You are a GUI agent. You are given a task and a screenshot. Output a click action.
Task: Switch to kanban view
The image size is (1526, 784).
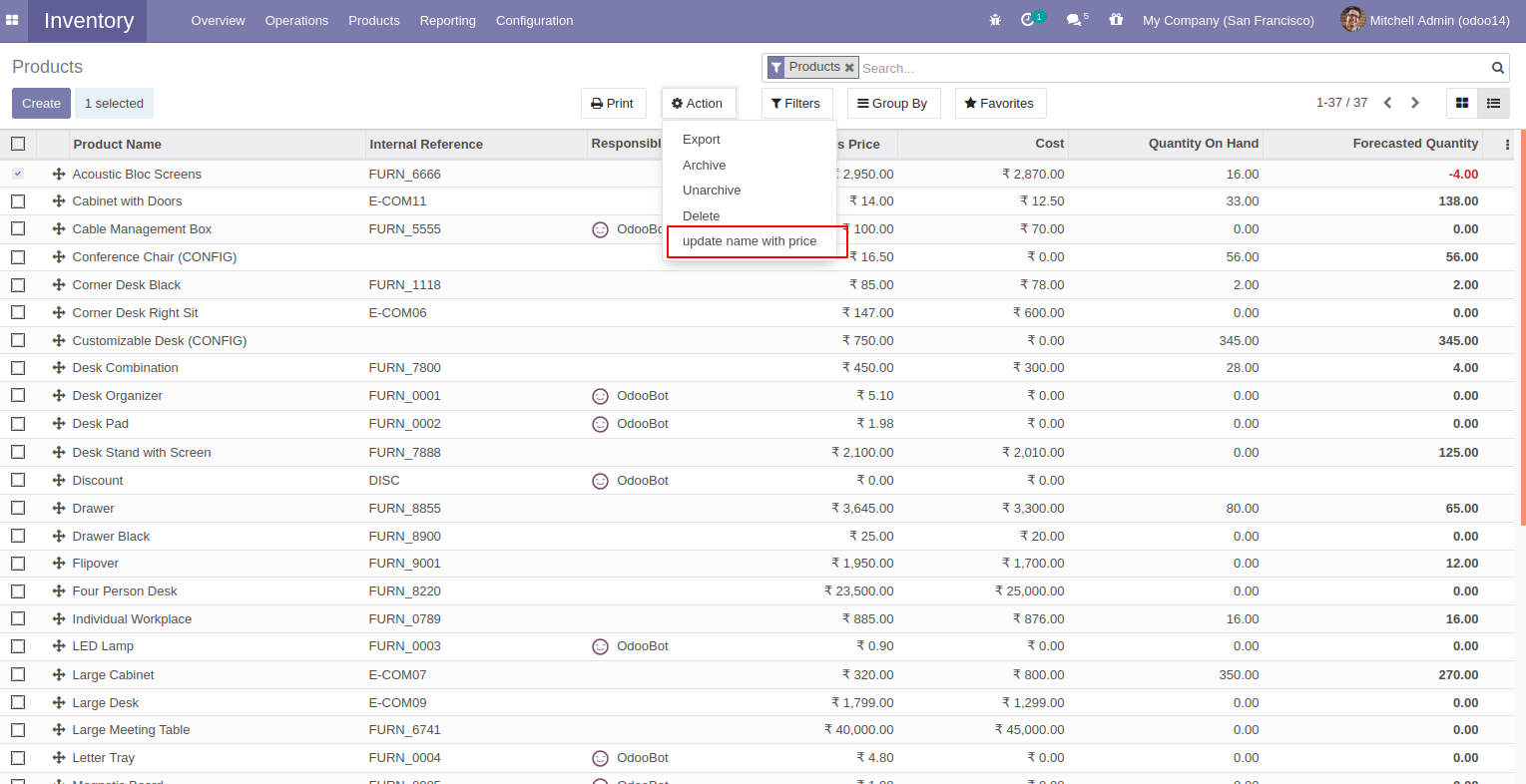point(1462,103)
